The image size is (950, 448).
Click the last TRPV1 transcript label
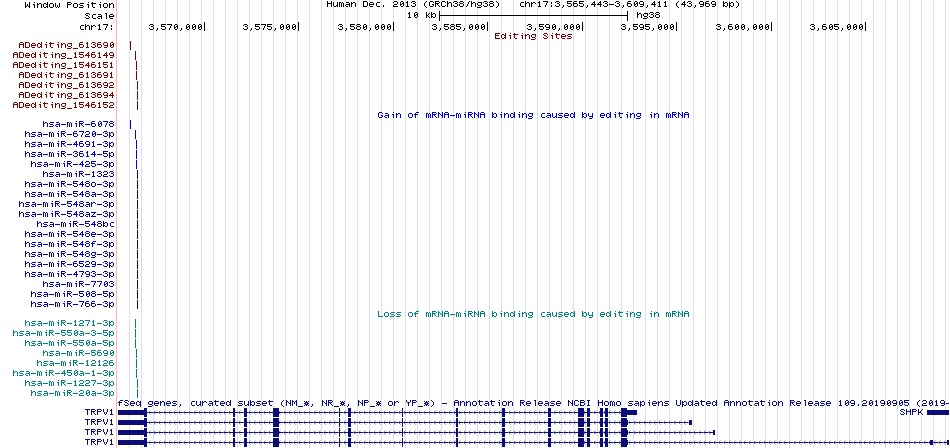pyautogui.click(x=100, y=443)
